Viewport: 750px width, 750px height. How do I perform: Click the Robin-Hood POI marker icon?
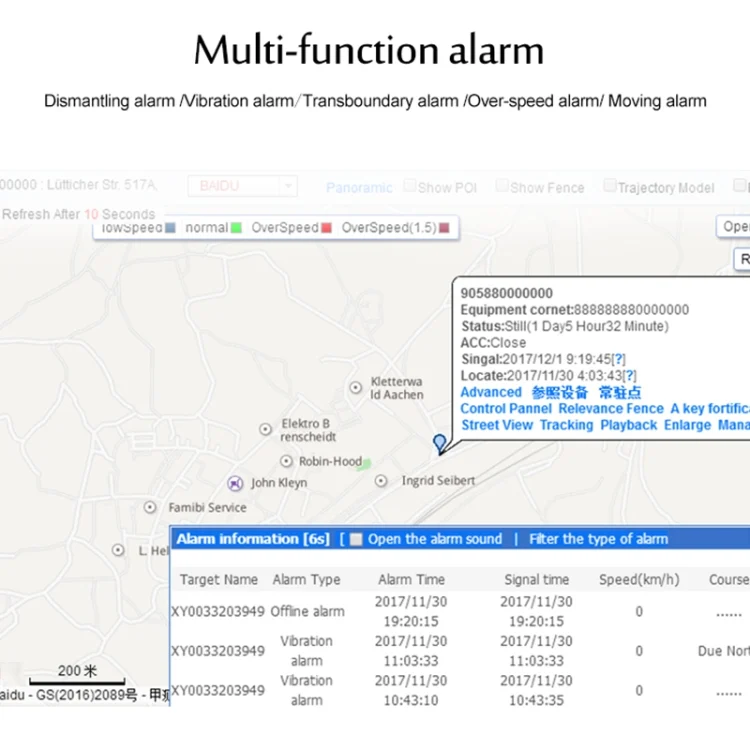[x=287, y=461]
